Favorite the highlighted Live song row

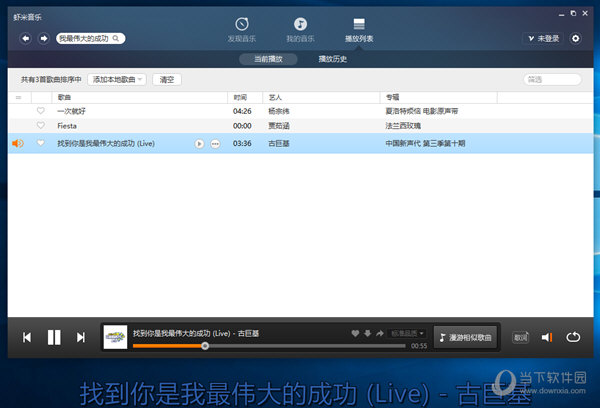(41, 143)
